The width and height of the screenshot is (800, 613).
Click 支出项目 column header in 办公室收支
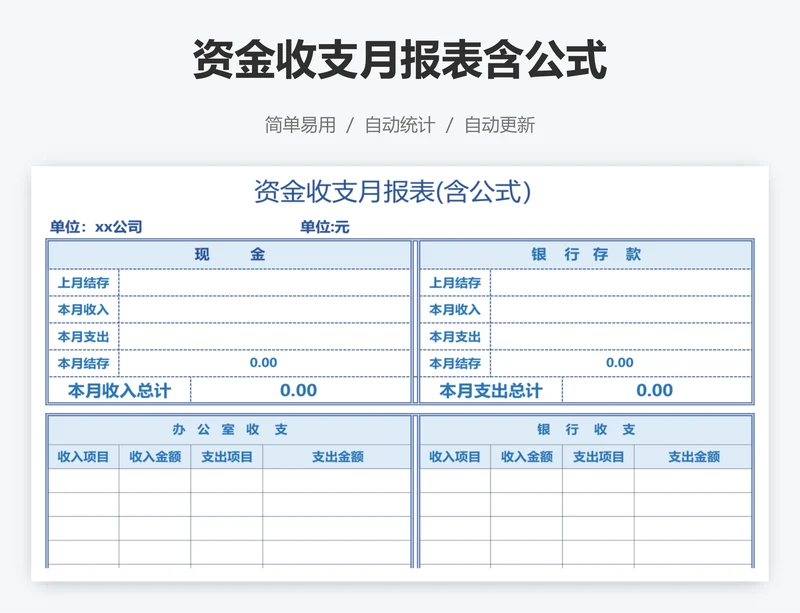(227, 457)
